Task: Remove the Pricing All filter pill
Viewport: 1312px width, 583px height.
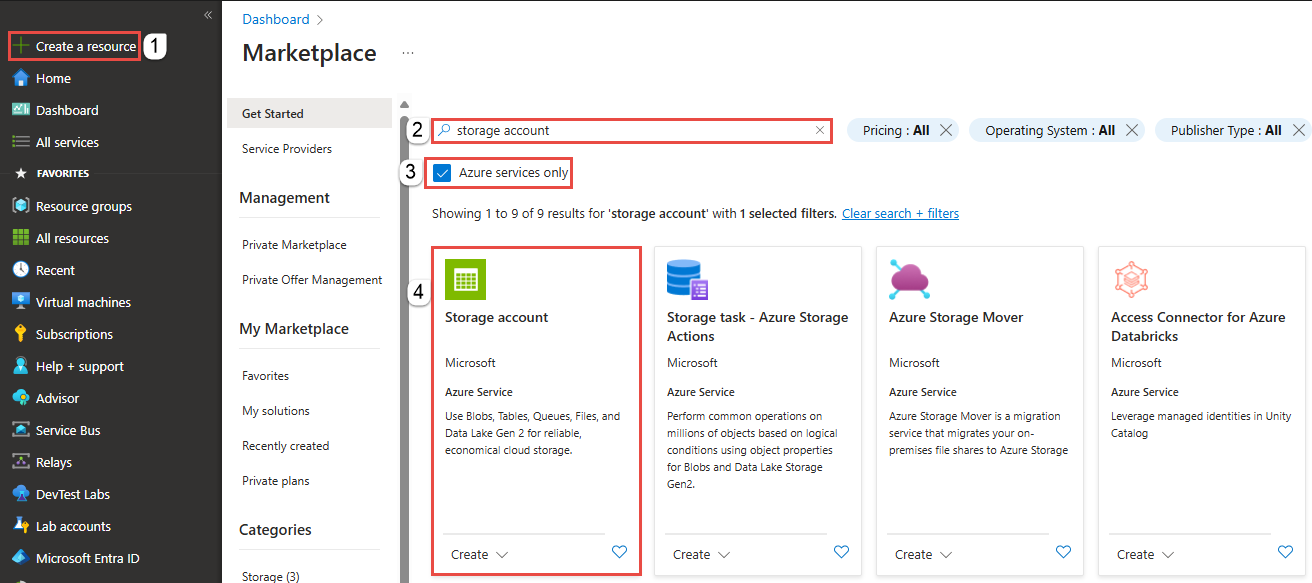Action: pyautogui.click(x=945, y=129)
